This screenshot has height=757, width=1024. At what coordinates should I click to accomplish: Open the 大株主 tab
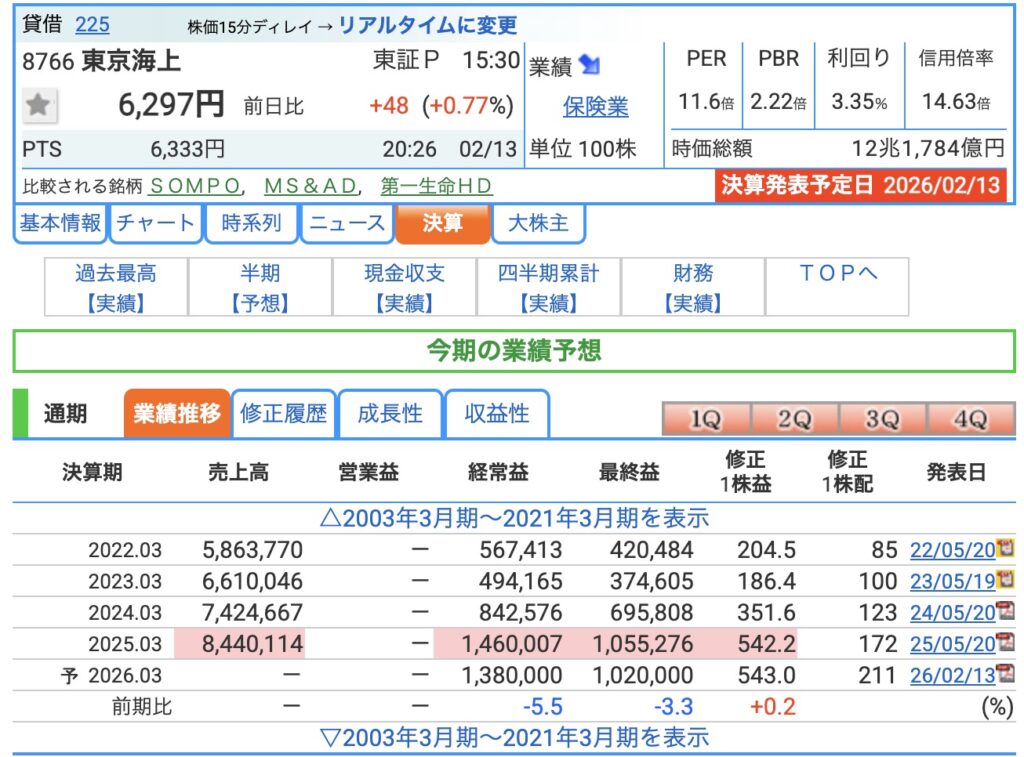tap(540, 223)
